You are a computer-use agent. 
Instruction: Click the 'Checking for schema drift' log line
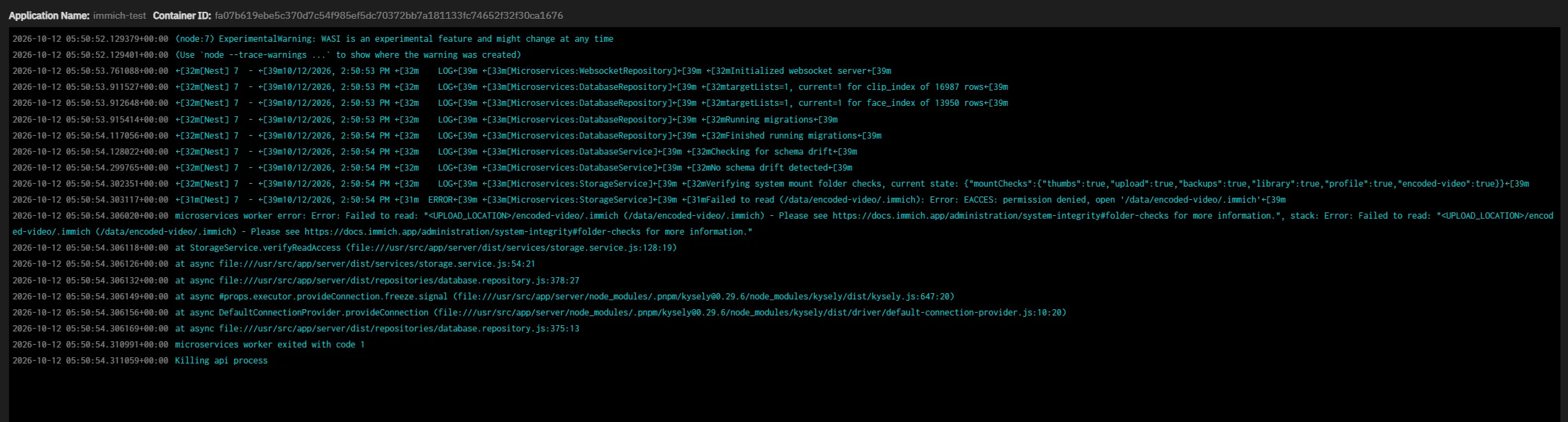tap(435, 152)
